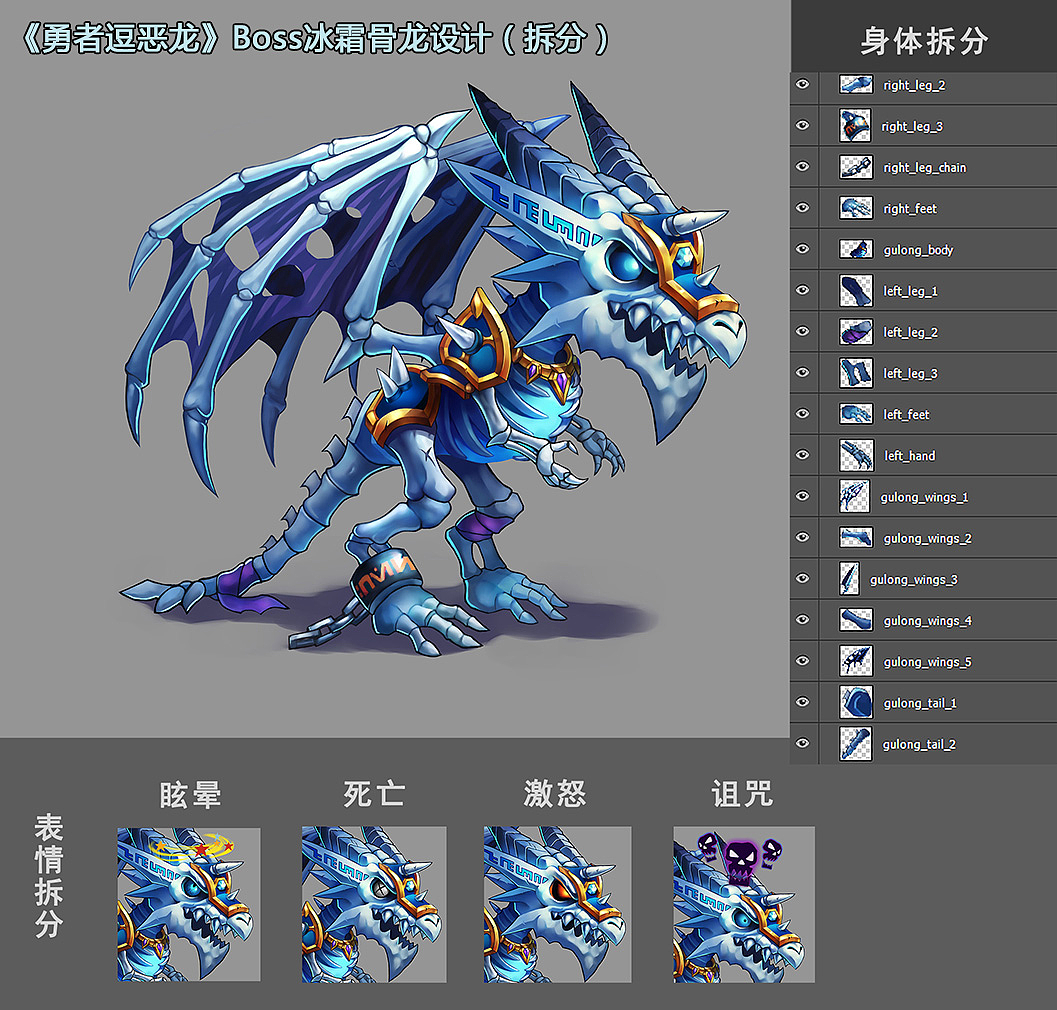Select the right_leg_3 layer thumbnail
This screenshot has height=1010, width=1057.
click(x=856, y=126)
